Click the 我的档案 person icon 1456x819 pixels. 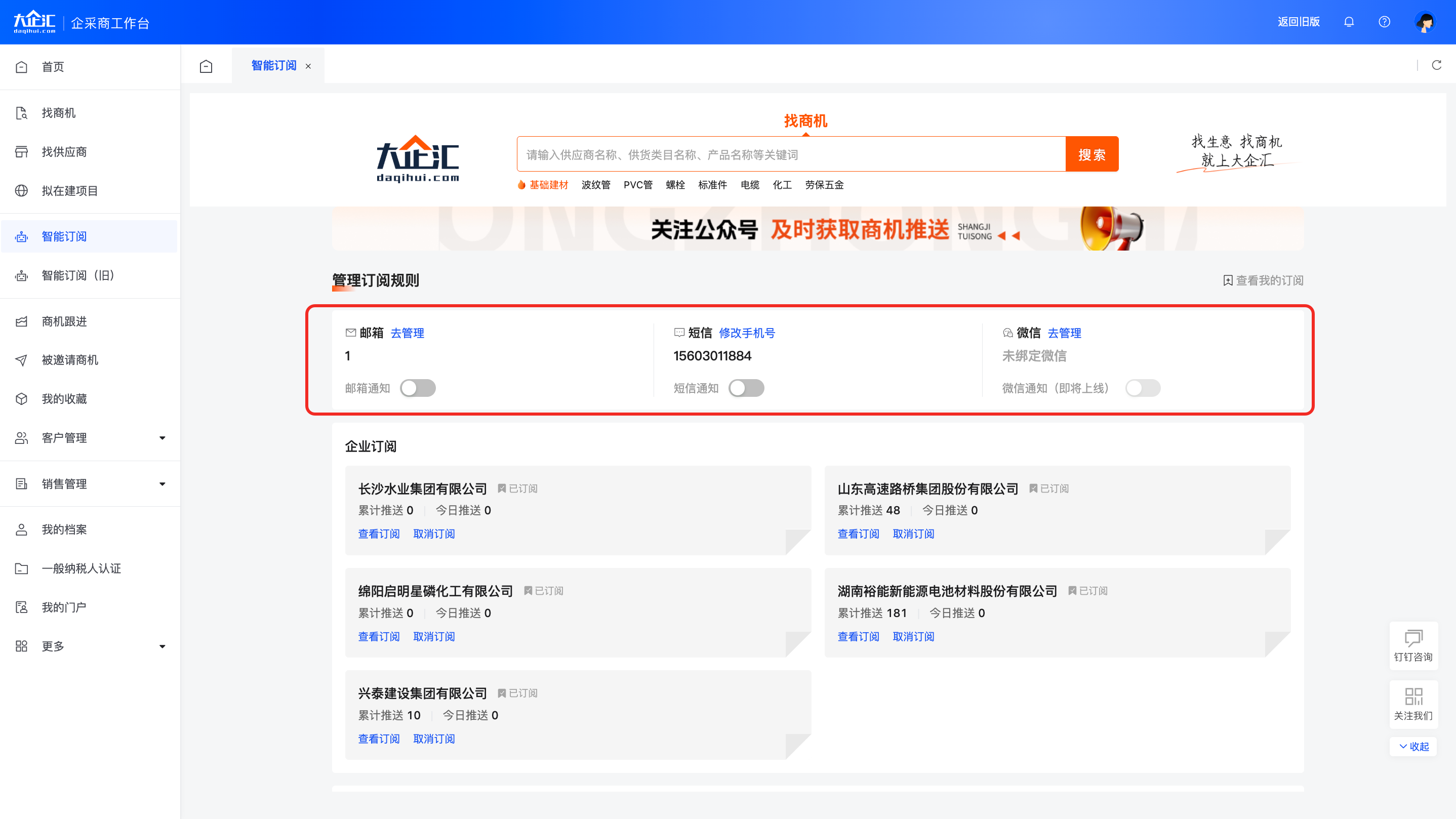click(21, 529)
